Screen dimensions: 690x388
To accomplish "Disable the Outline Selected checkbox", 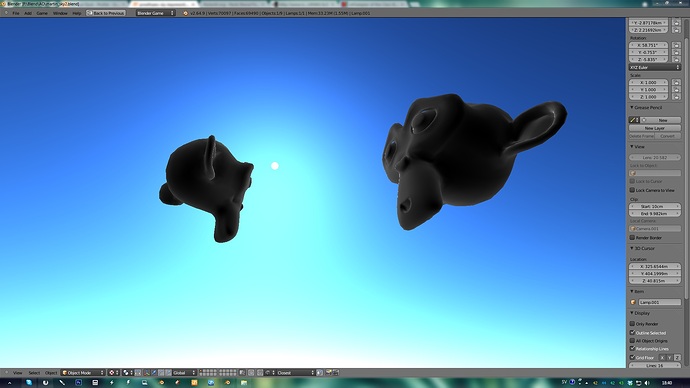I will [632, 333].
